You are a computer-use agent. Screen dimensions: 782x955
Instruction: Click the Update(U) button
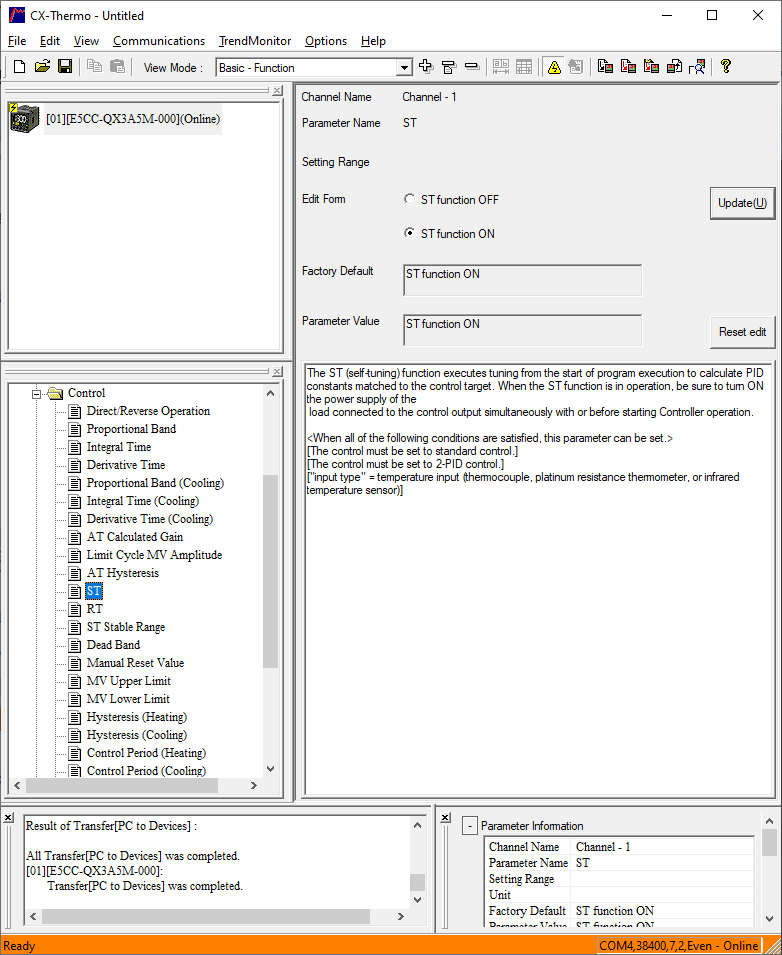pos(742,203)
